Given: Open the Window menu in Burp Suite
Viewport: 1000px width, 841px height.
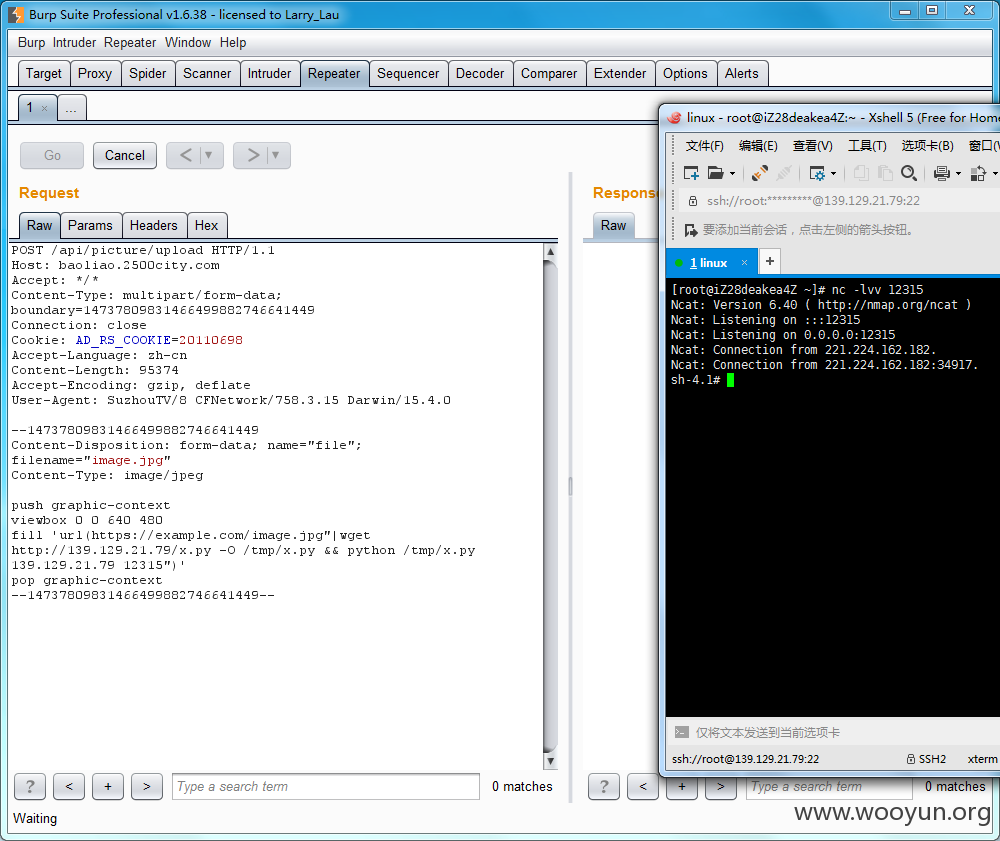Looking at the screenshot, I should 188,43.
